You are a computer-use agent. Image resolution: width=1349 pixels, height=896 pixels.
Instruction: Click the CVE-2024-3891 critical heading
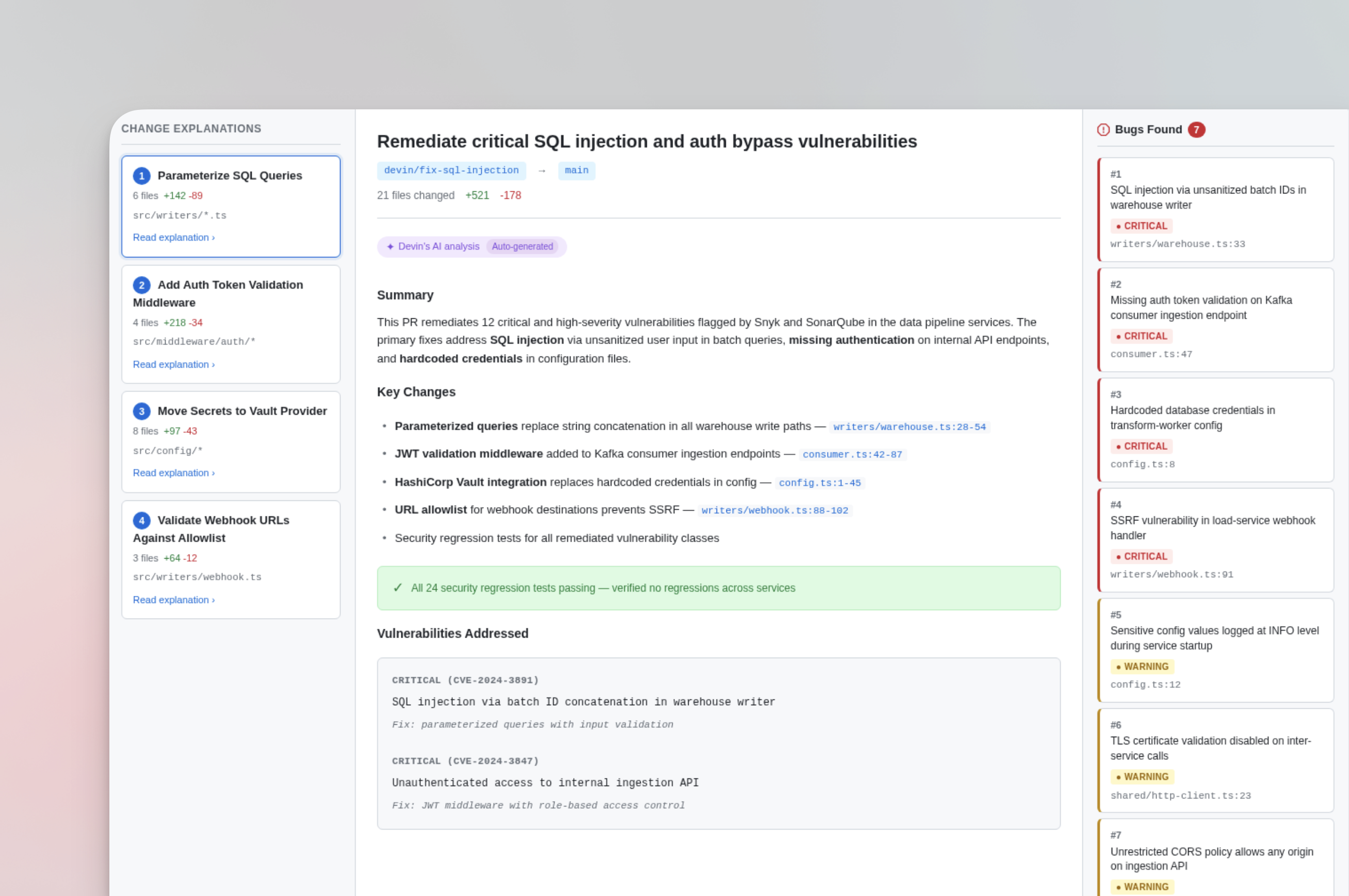465,680
